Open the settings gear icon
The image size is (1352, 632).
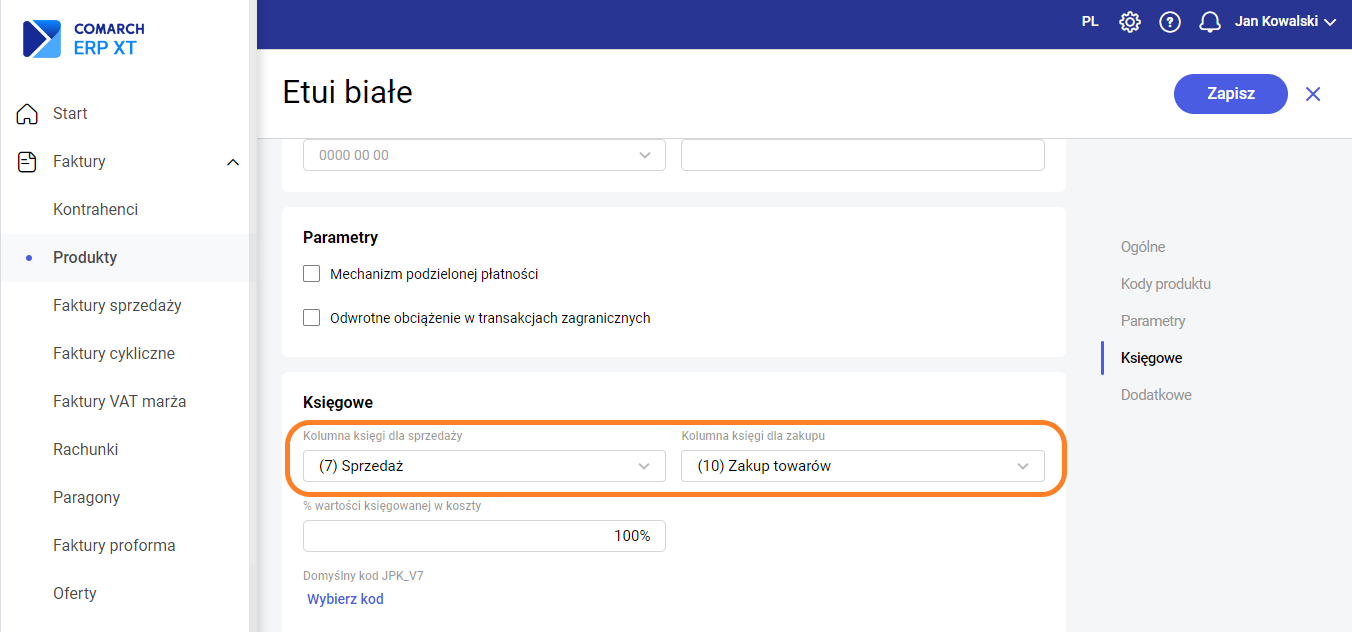pos(1130,22)
